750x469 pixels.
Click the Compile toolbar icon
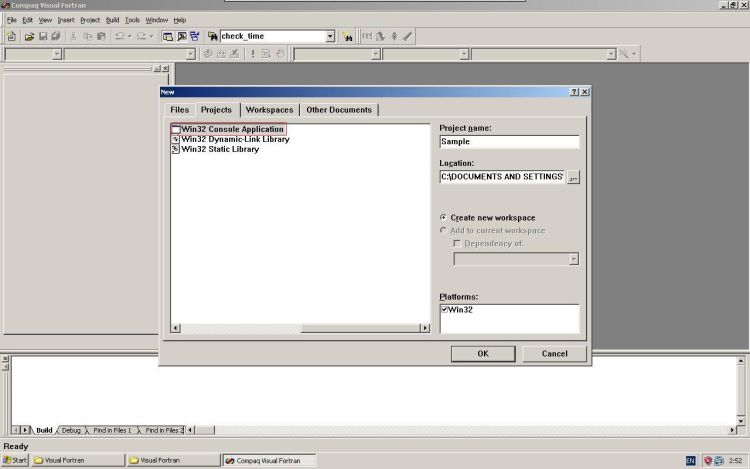(x=208, y=54)
